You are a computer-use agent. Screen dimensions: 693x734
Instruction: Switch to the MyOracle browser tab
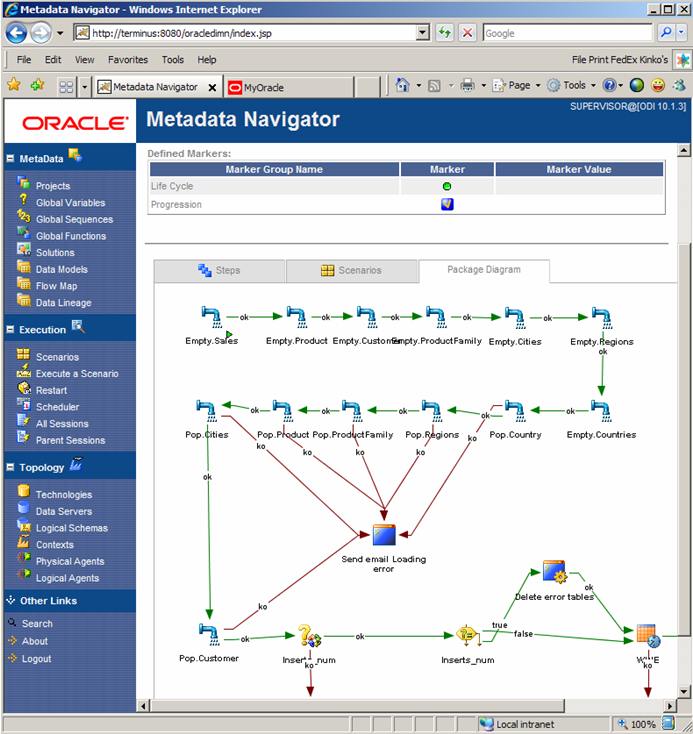coord(288,88)
